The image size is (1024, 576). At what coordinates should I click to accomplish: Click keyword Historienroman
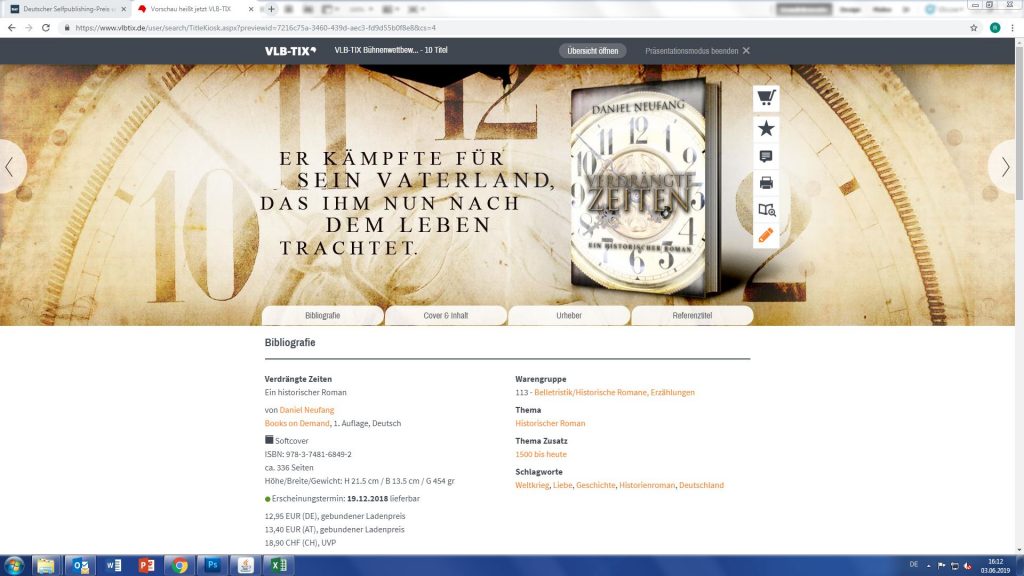click(647, 485)
